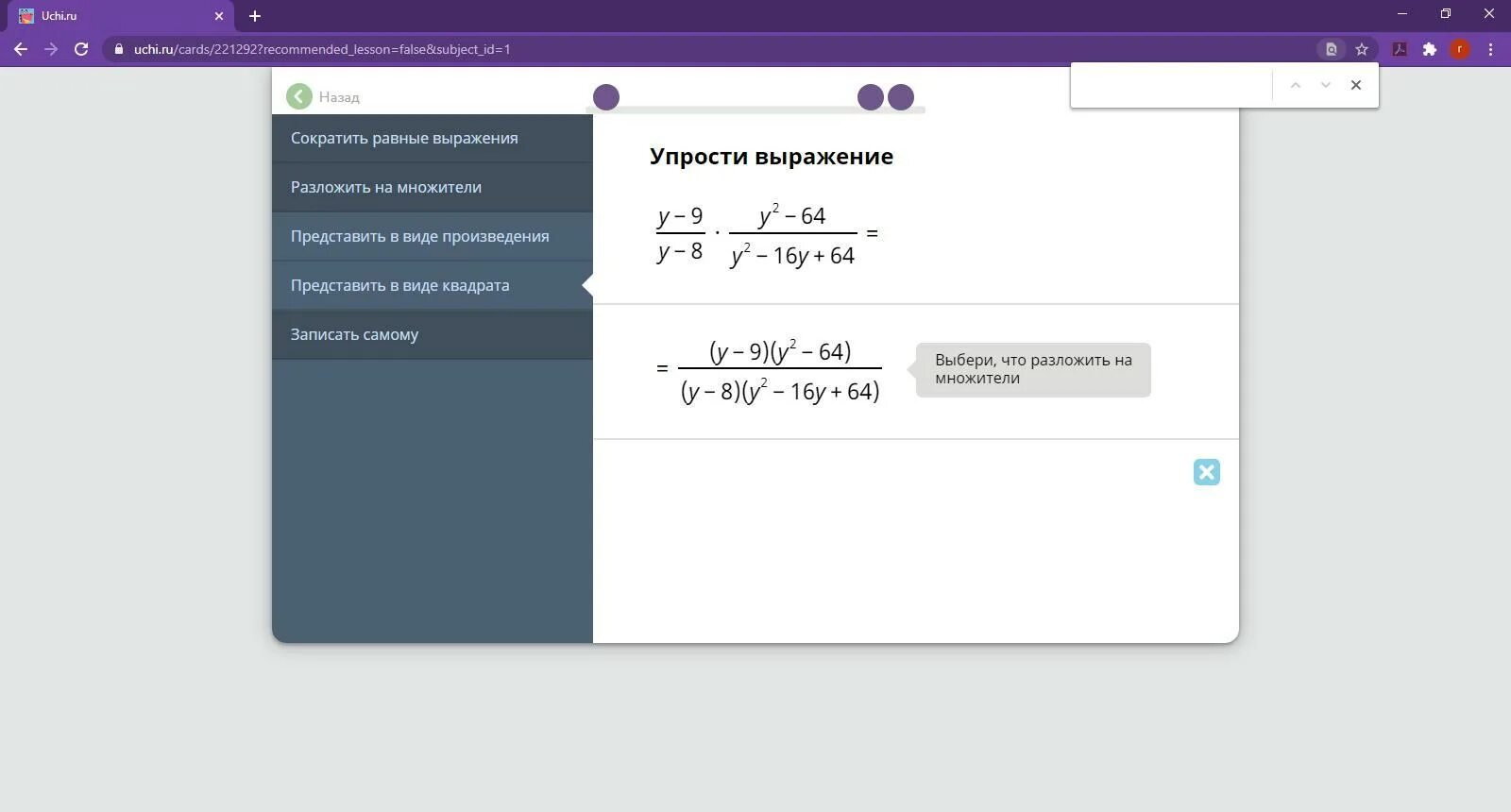
Task: Select numerator factor (y² – 64)
Action: [811, 351]
